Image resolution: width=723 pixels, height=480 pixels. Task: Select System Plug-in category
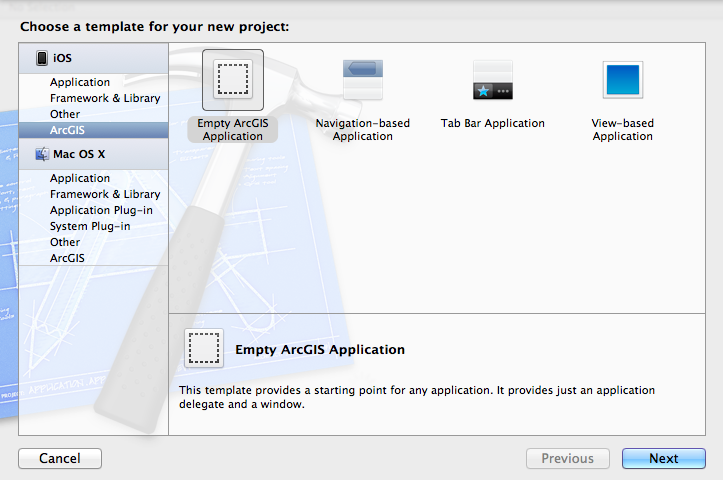90,226
